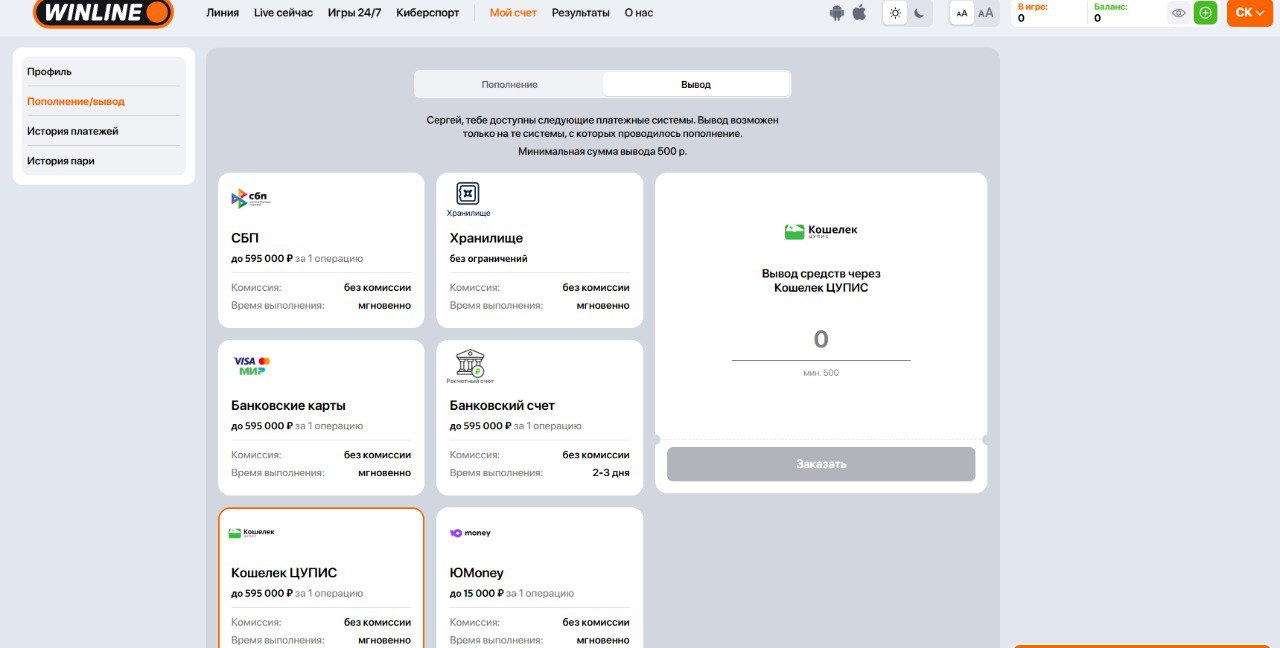
Task: Click 'мин. 500' hint under amount field
Action: pos(821,373)
